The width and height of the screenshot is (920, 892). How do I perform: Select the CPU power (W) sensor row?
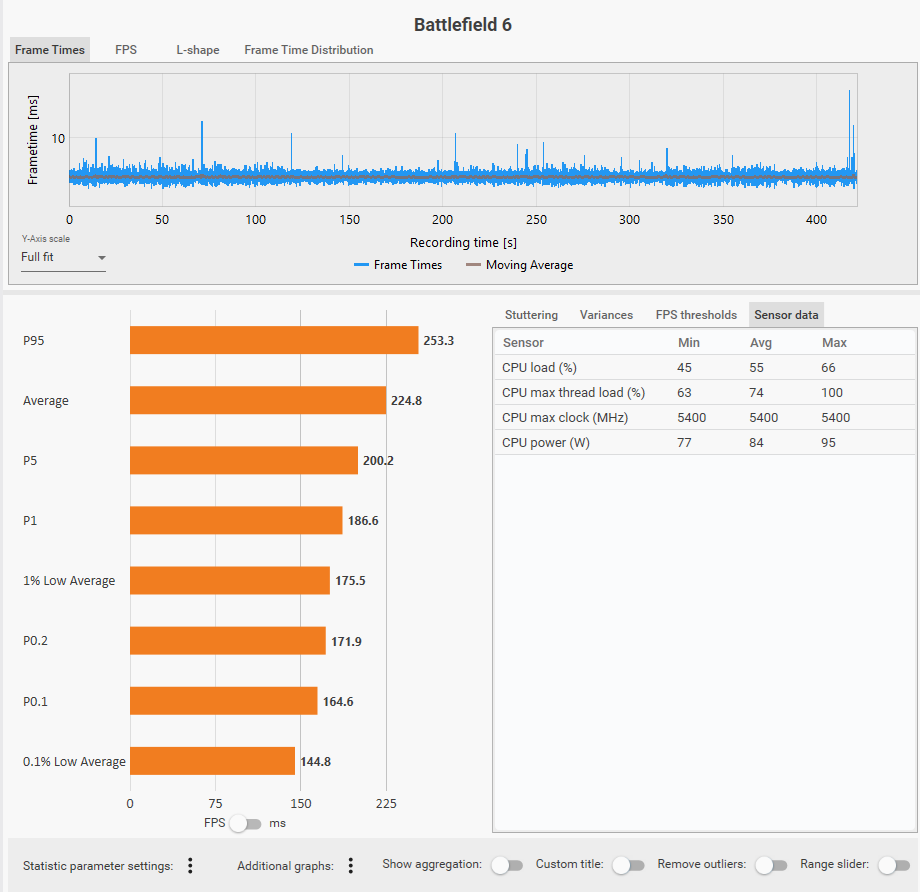pyautogui.click(x=704, y=443)
